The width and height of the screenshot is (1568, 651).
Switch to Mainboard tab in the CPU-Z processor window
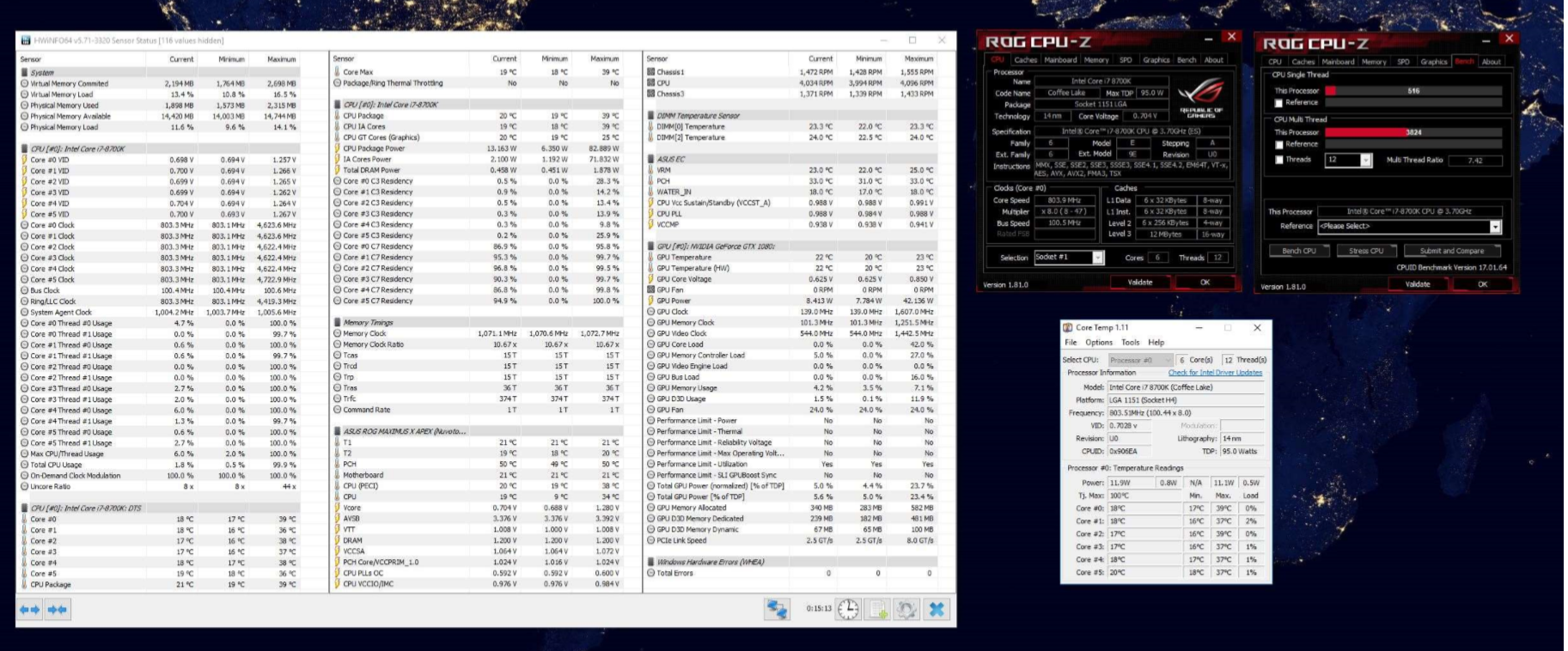(x=1060, y=60)
